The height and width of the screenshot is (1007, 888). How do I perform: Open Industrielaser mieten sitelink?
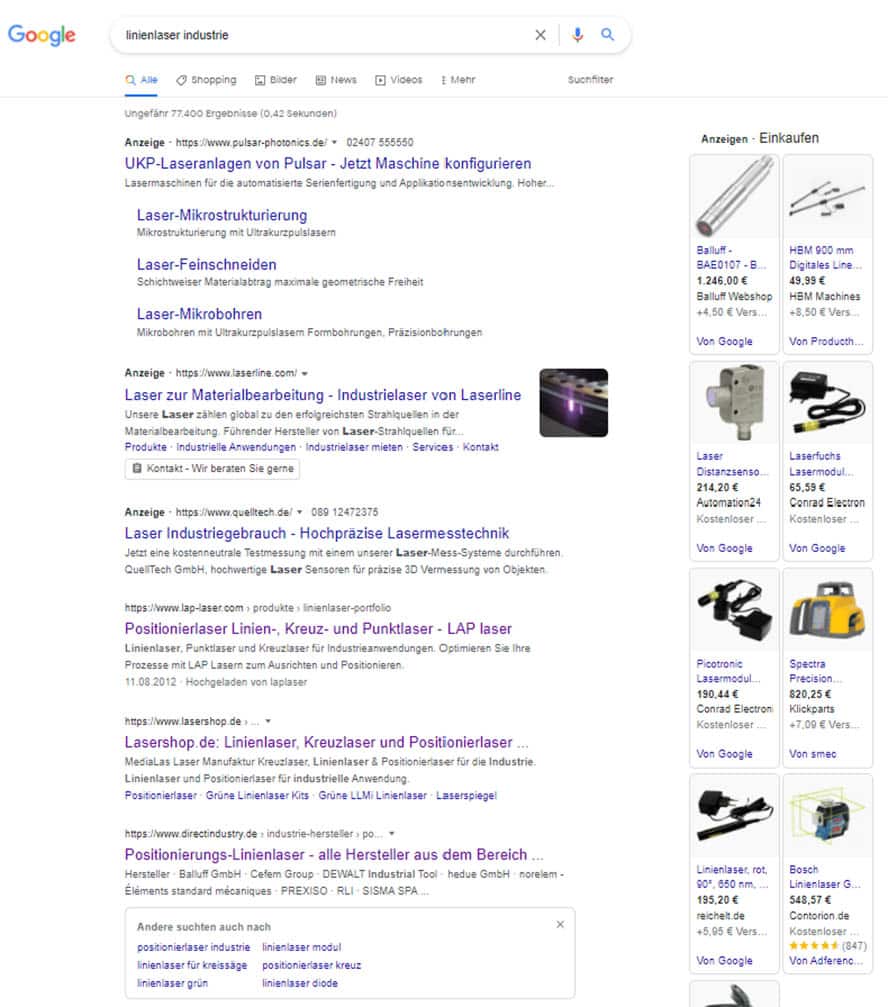click(354, 447)
